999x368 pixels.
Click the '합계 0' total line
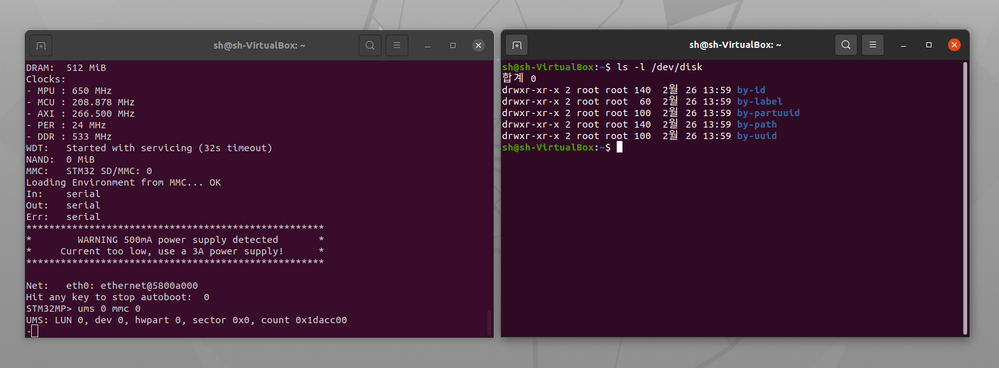point(519,79)
